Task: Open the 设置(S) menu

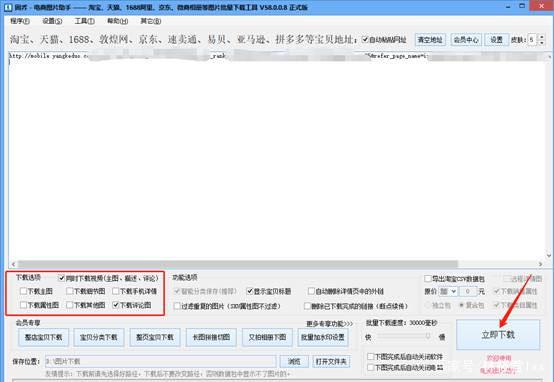Action: point(52,21)
